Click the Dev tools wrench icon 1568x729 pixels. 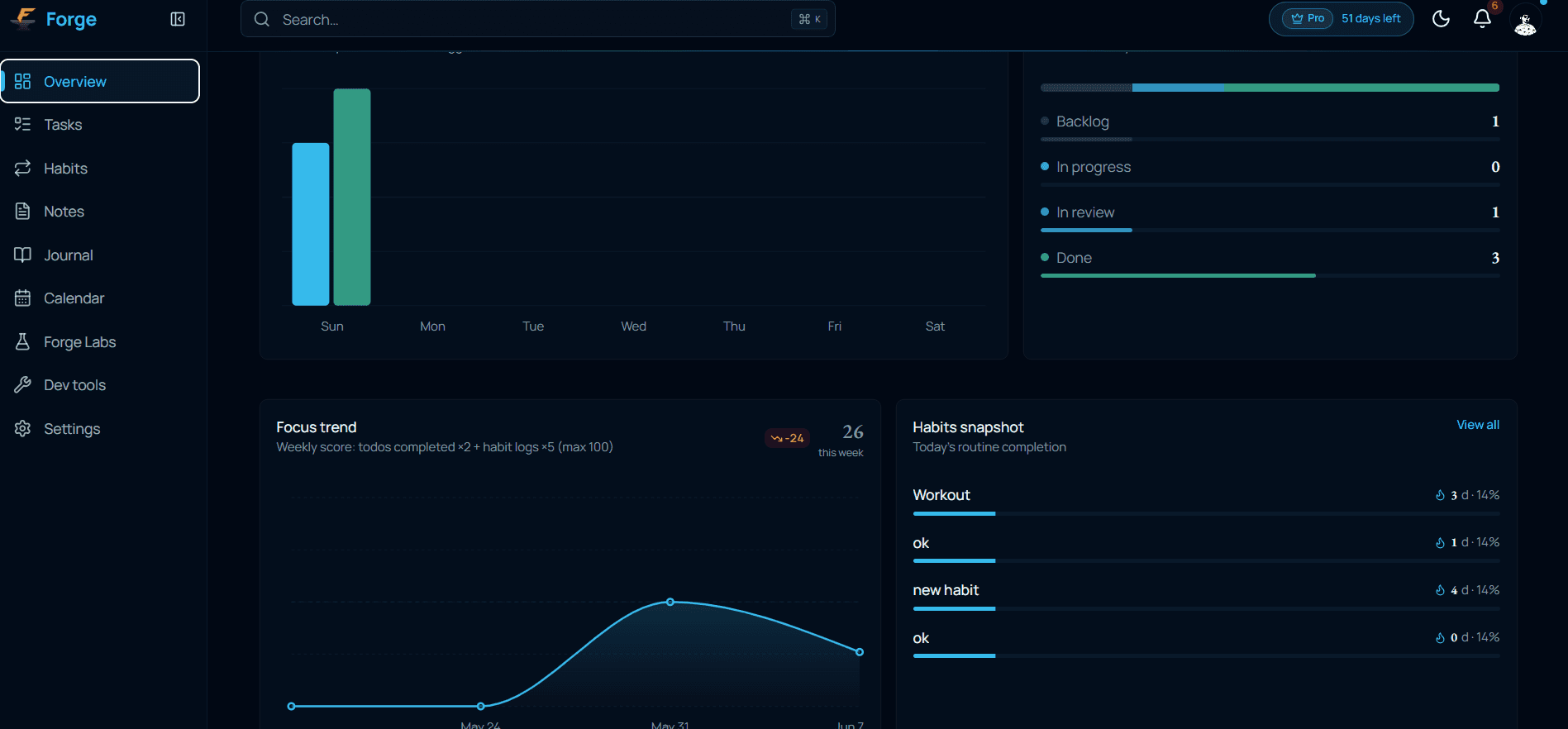pyautogui.click(x=23, y=384)
